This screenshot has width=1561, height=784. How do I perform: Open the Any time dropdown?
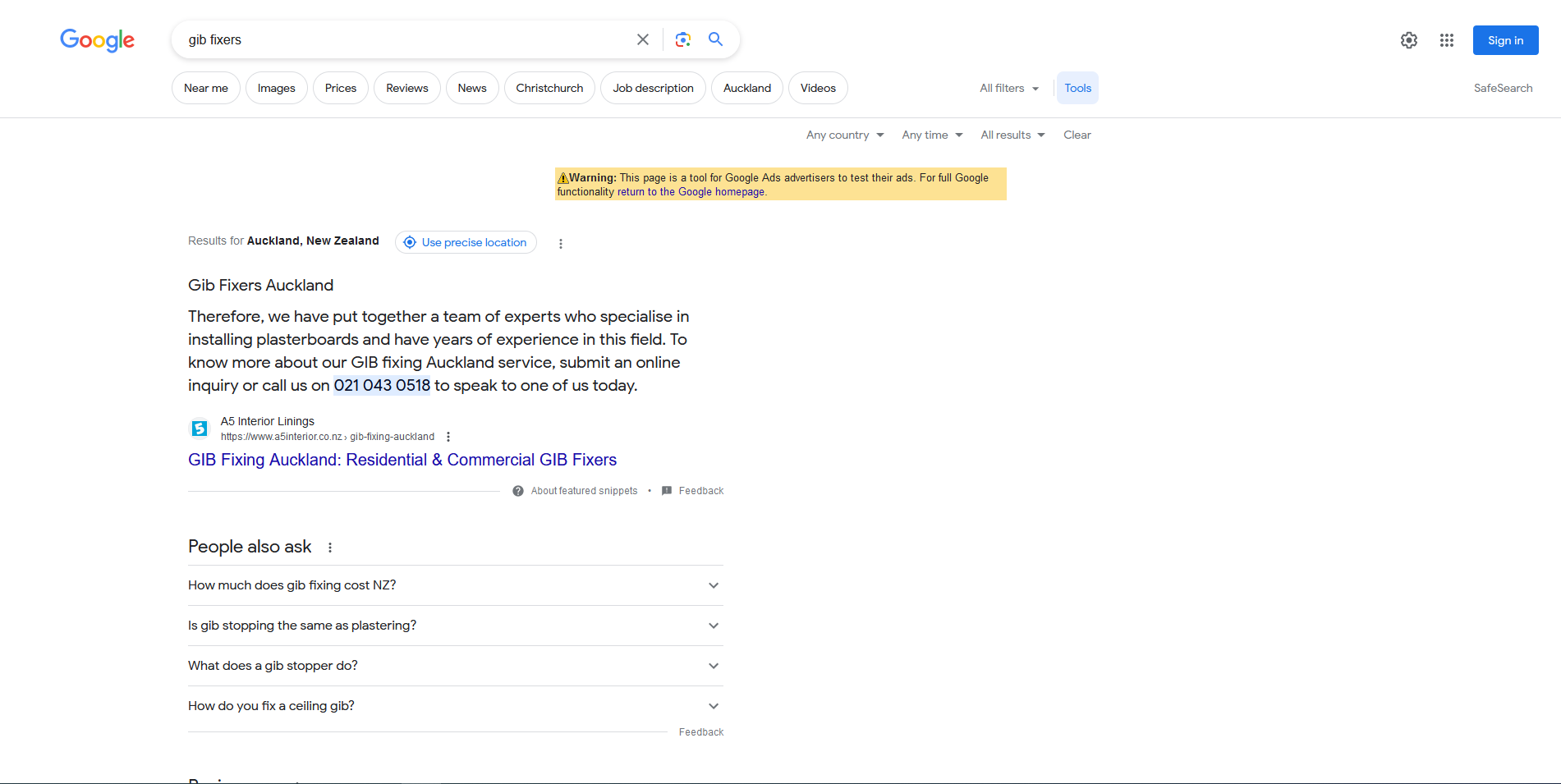pyautogui.click(x=932, y=135)
